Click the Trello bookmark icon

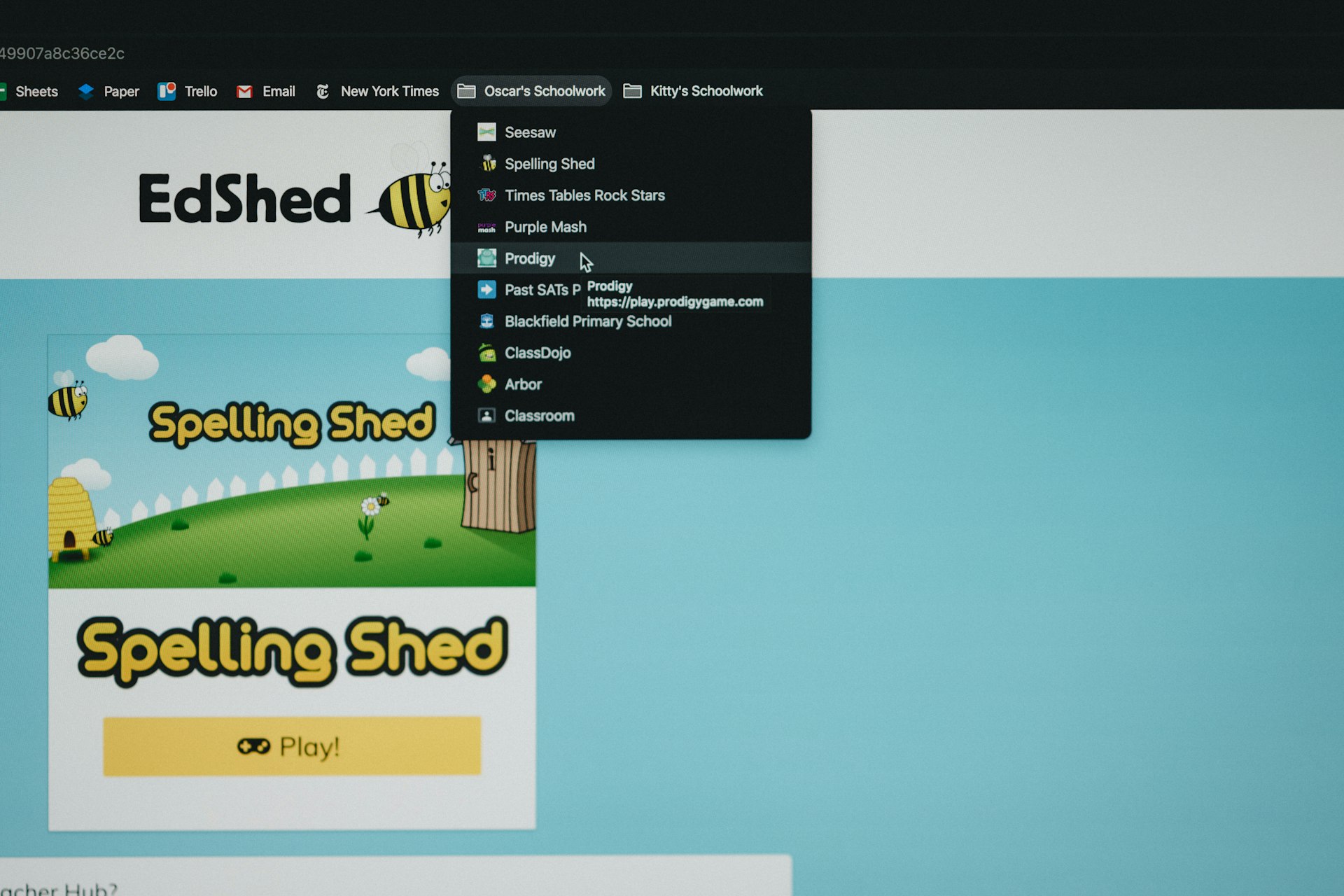(167, 91)
